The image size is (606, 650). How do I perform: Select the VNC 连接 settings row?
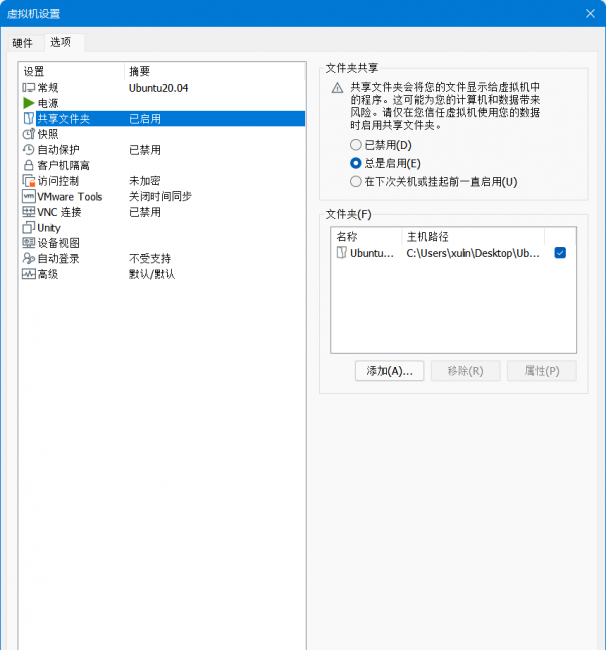pyautogui.click(x=163, y=212)
